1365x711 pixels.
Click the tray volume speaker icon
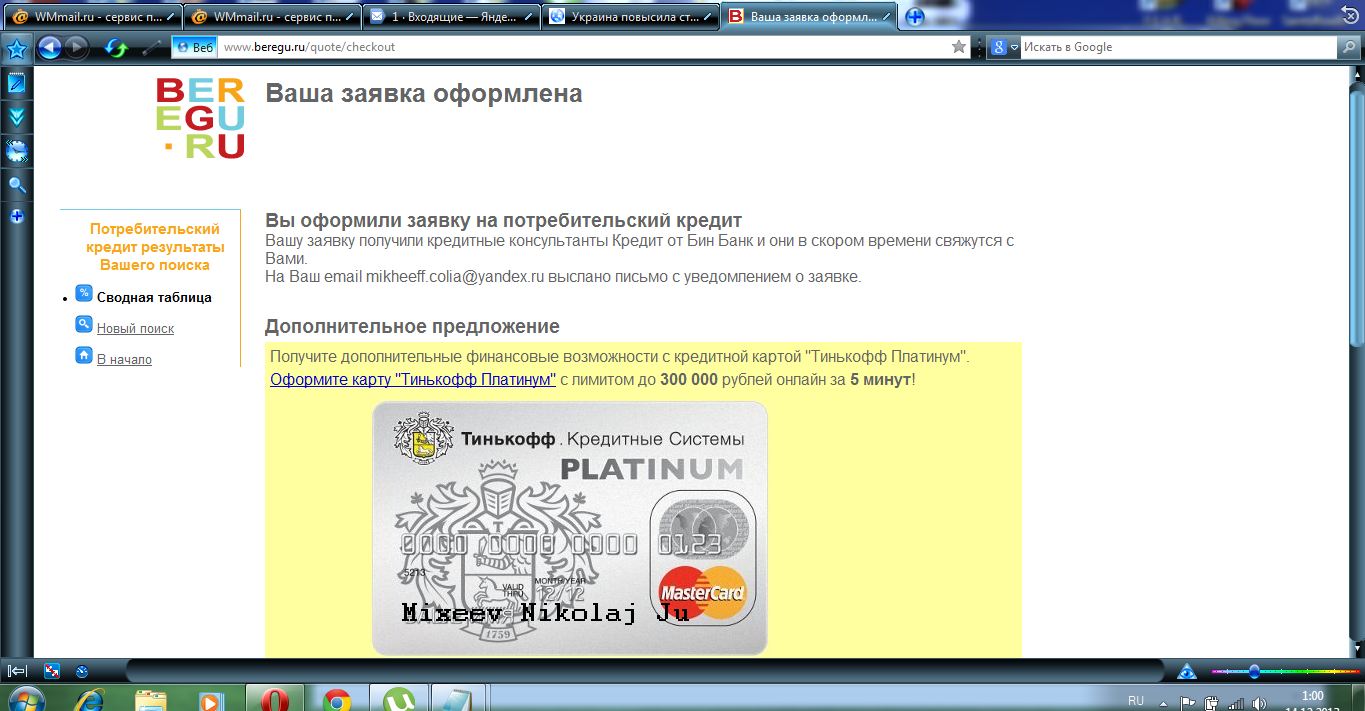pos(1259,703)
